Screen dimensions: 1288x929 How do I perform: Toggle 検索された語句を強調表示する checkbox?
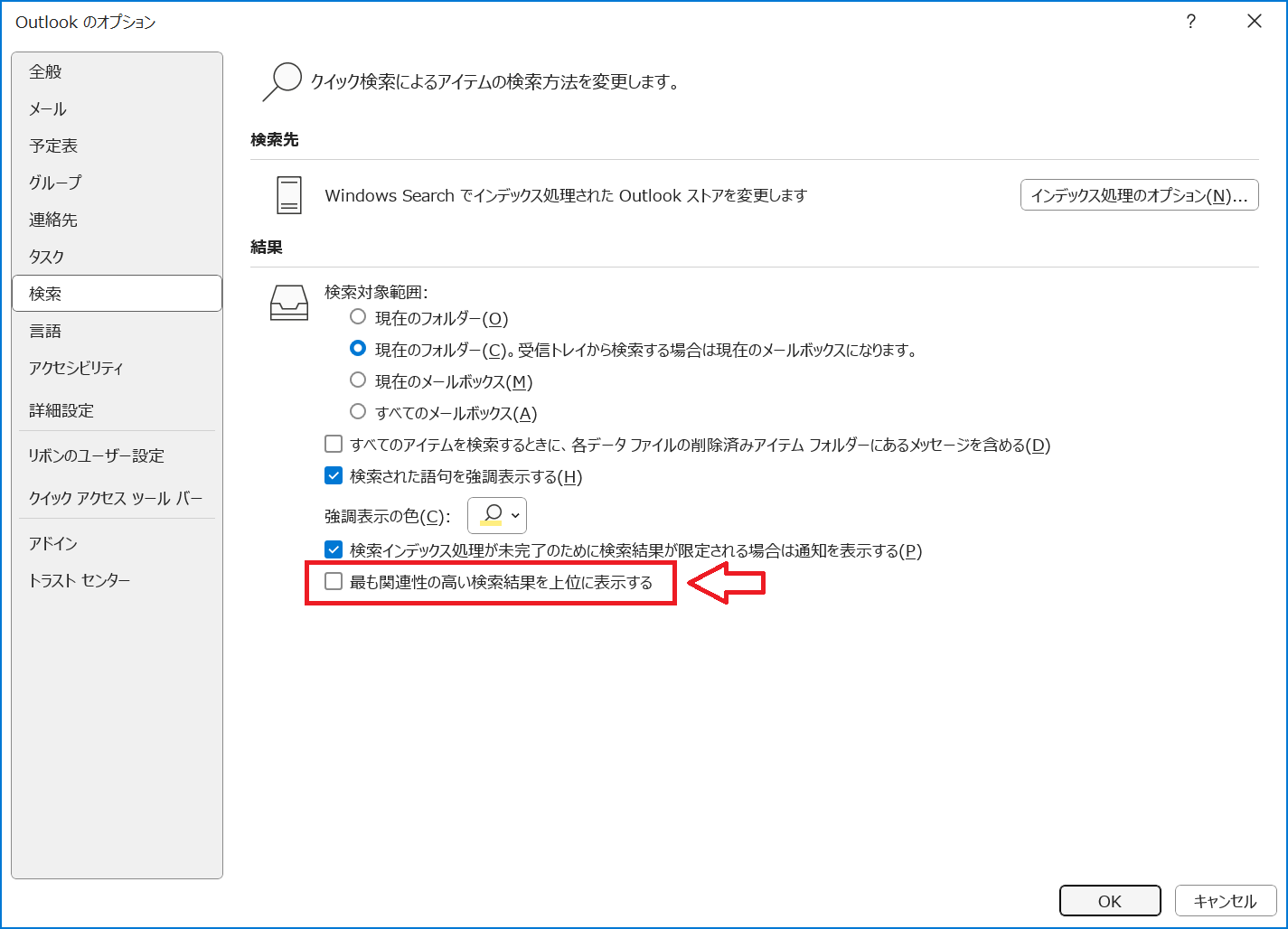click(x=334, y=475)
